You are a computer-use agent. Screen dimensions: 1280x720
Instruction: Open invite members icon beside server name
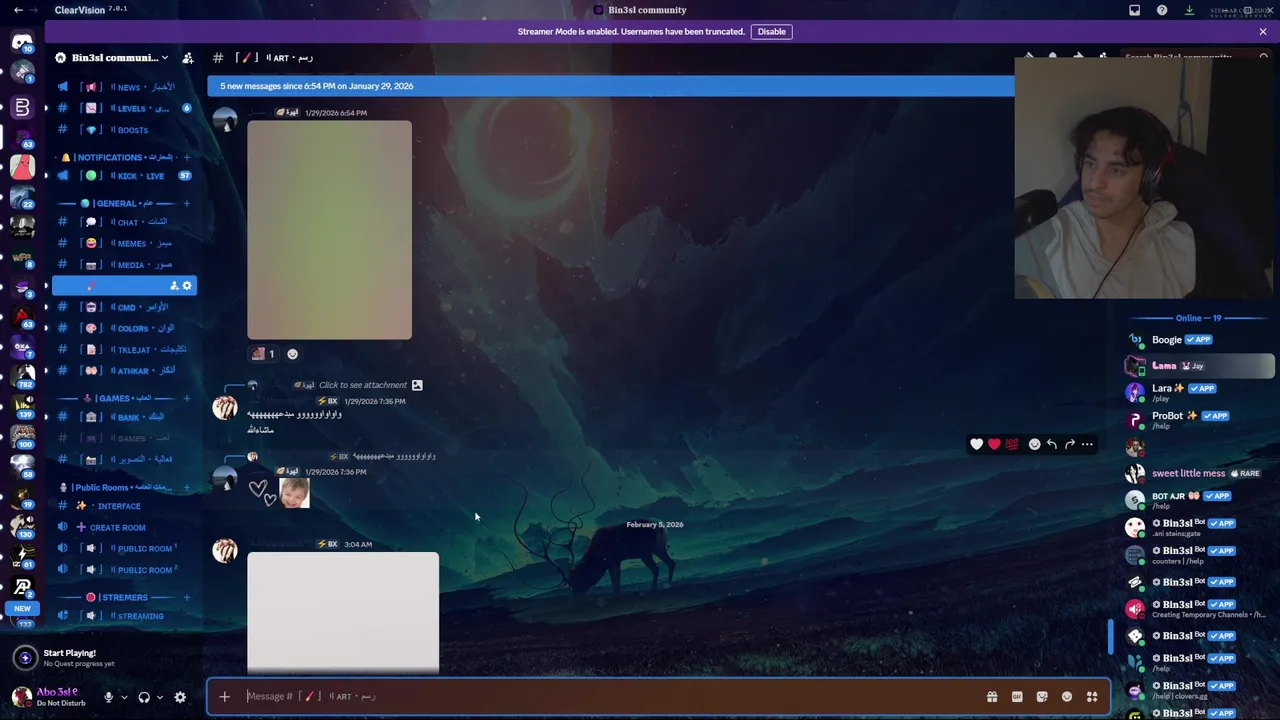point(187,58)
